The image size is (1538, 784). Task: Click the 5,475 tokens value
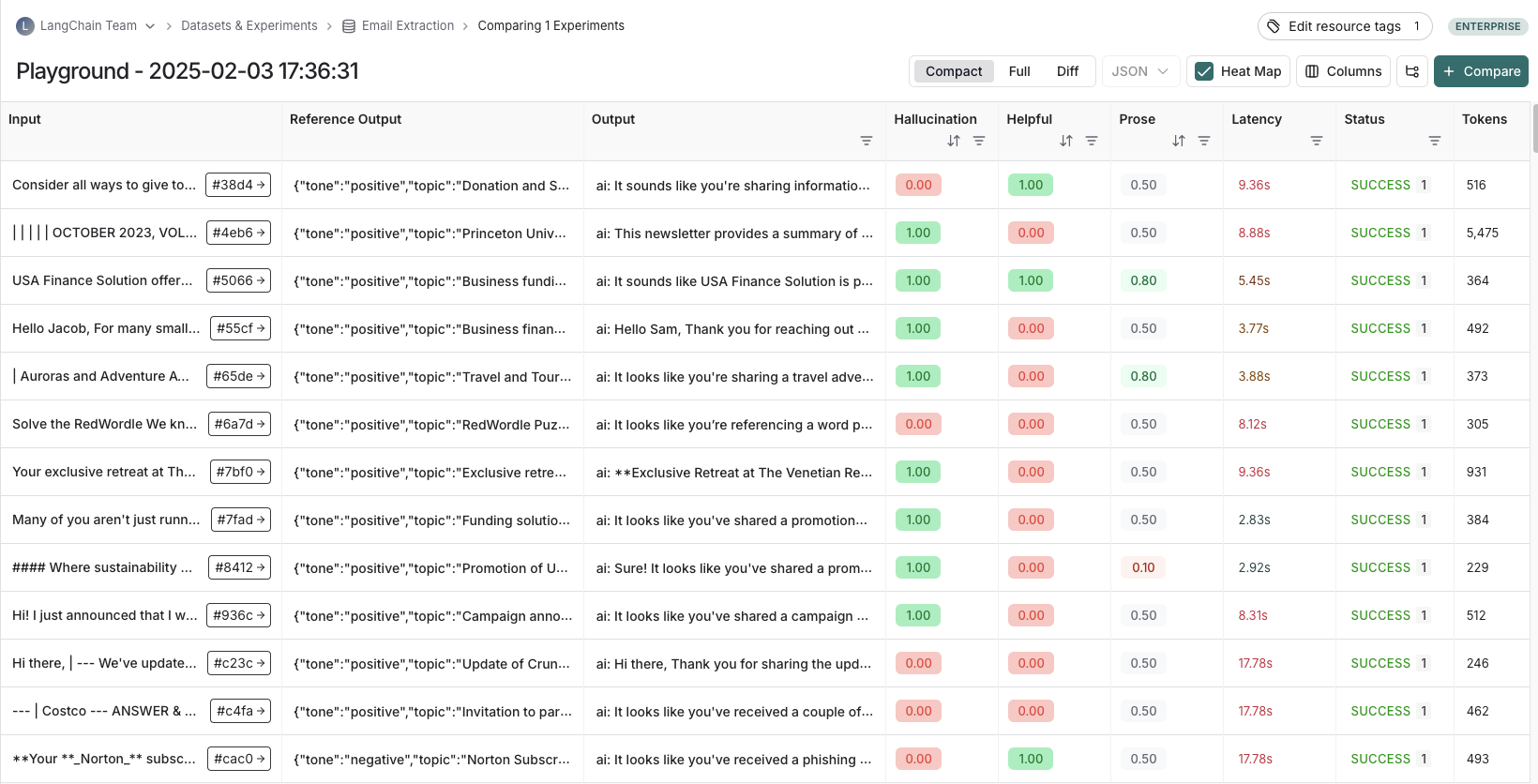click(x=1482, y=233)
